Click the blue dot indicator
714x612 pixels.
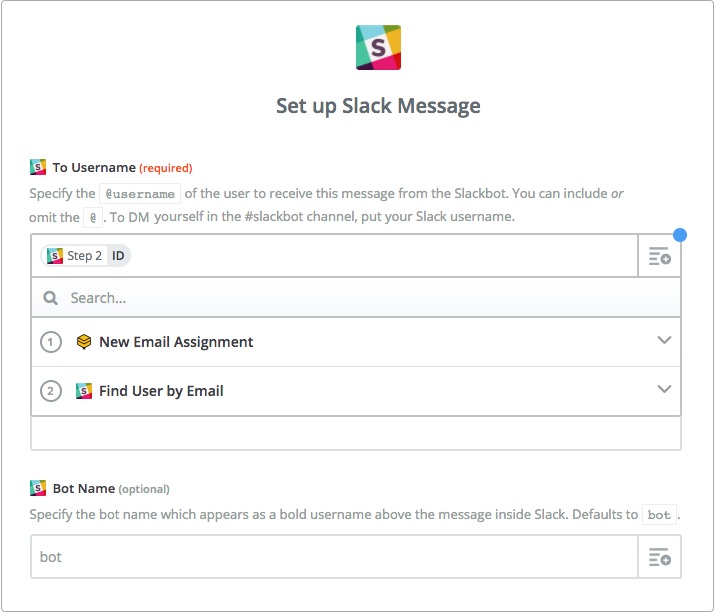coord(680,235)
